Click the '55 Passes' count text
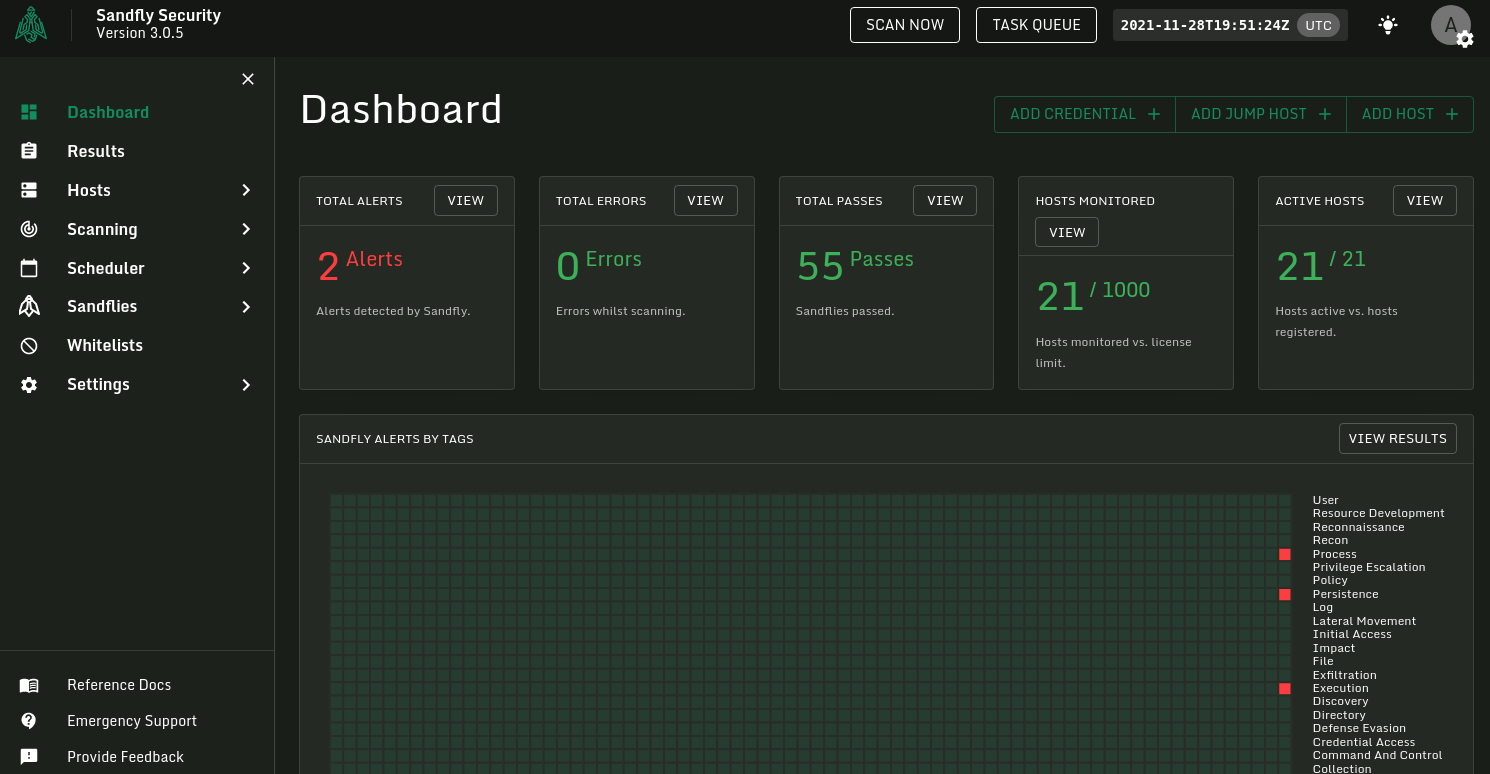Image resolution: width=1490 pixels, height=774 pixels. 855,265
